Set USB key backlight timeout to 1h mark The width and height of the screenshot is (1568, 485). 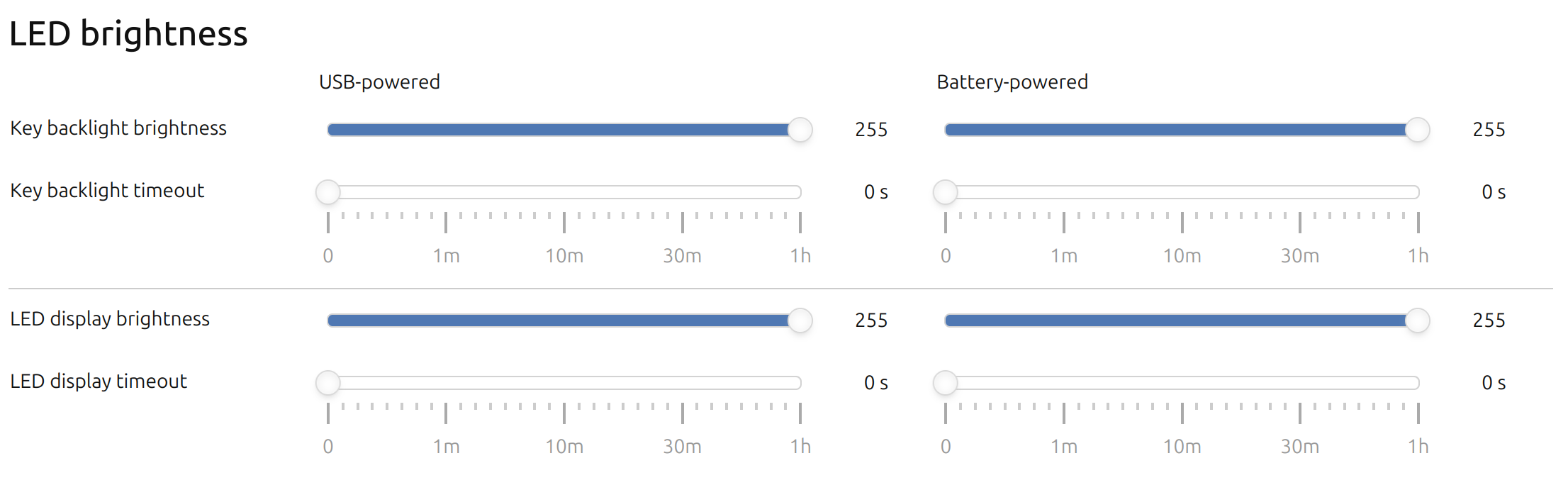click(x=800, y=192)
